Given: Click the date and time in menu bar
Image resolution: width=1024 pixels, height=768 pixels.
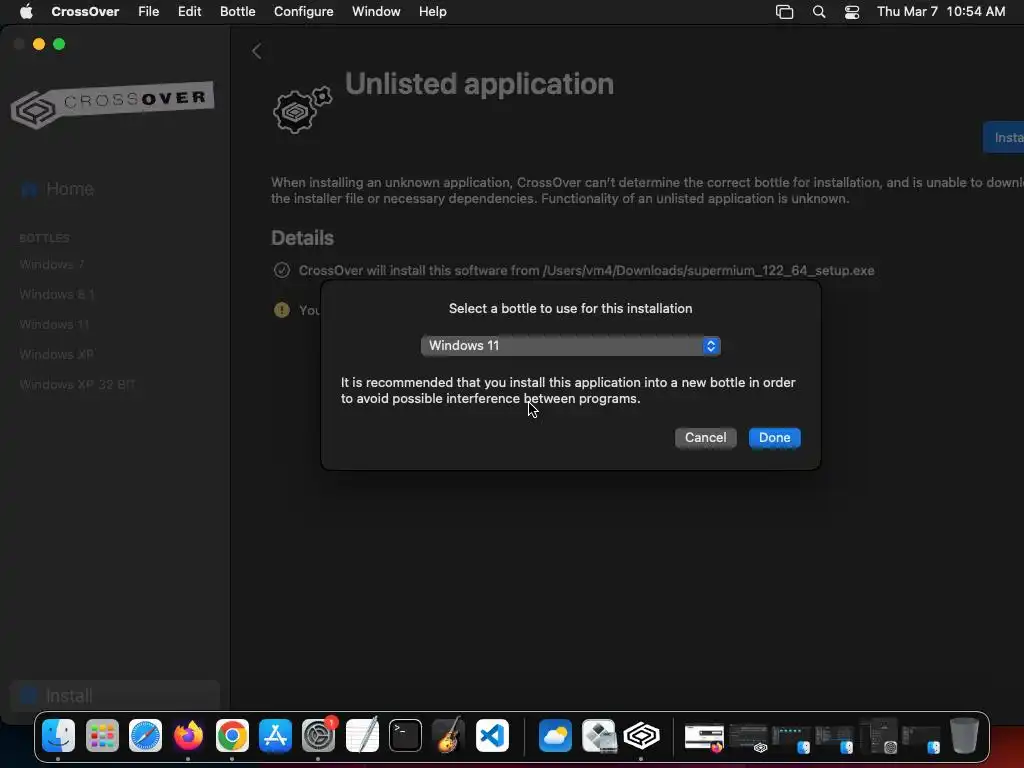Looking at the screenshot, I should [941, 12].
